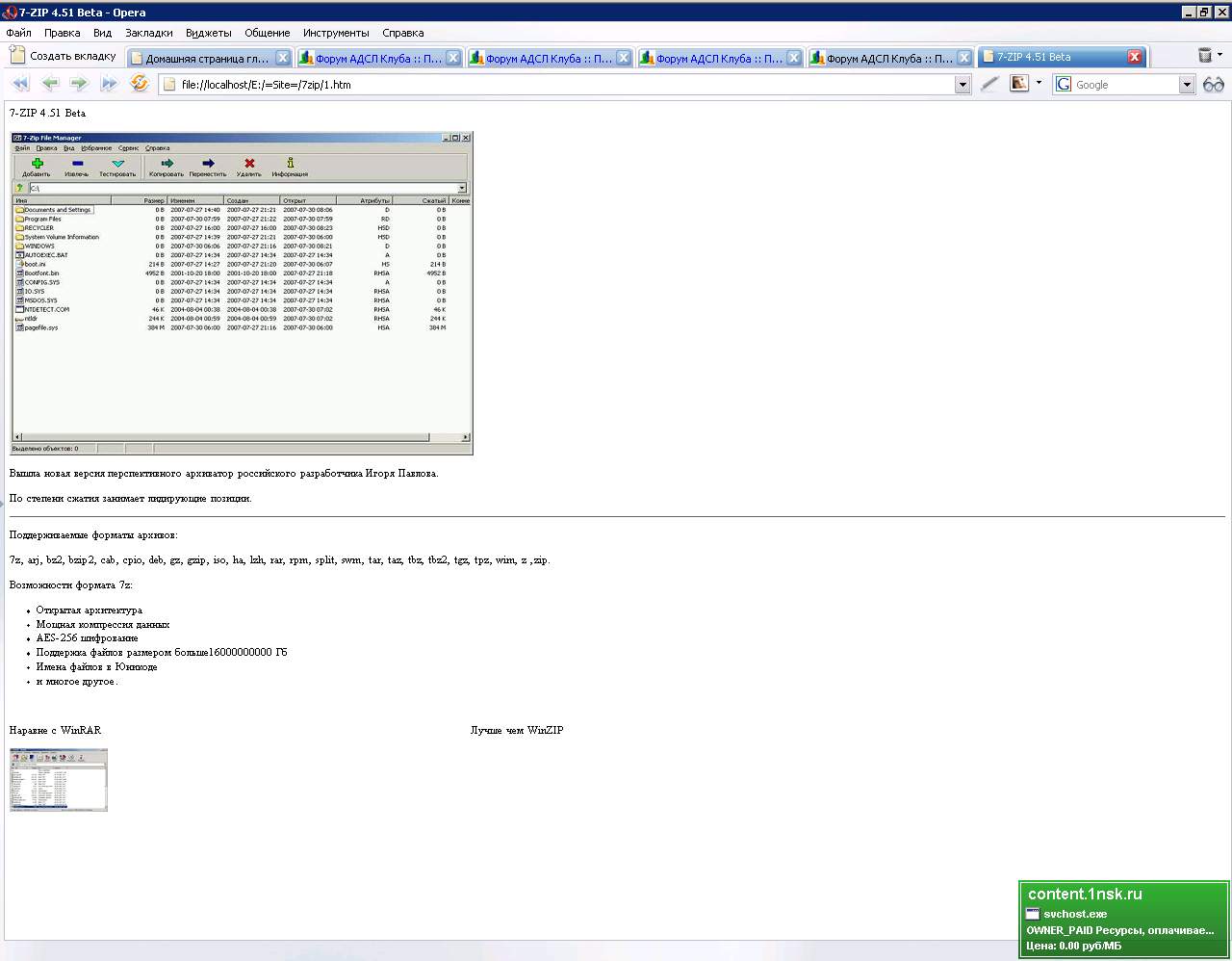Open the closed tabs trash icon

tap(1205, 56)
